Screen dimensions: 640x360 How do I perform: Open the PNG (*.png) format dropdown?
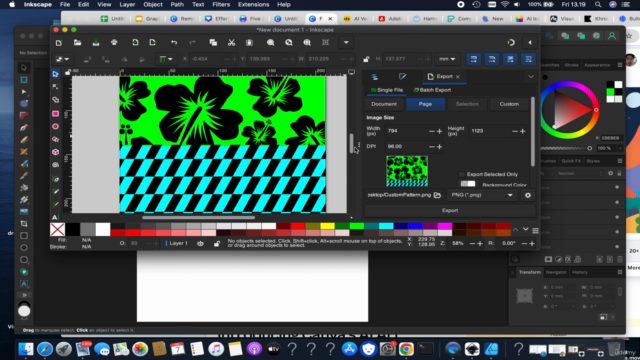pos(482,195)
